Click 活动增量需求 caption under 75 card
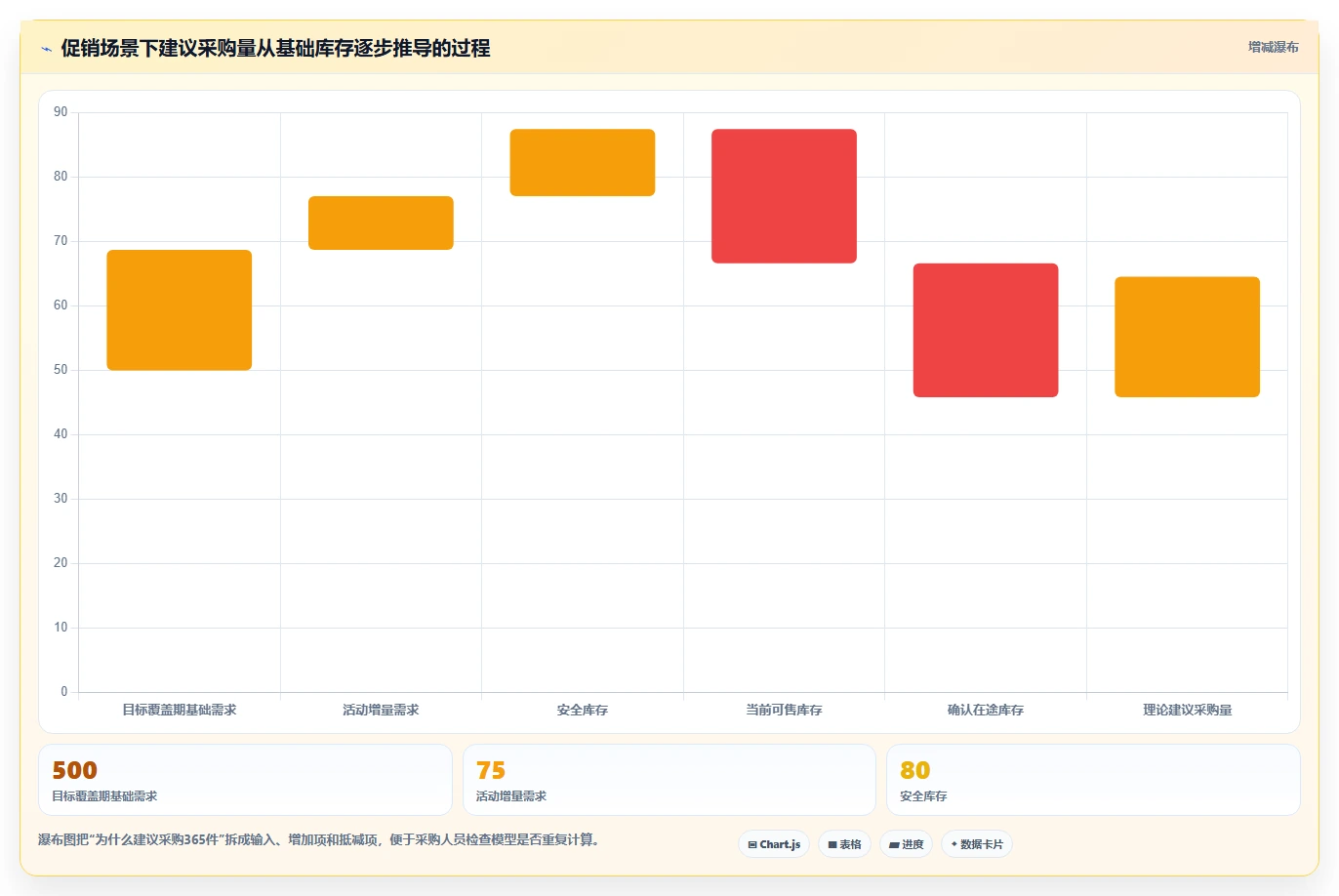 tap(511, 796)
